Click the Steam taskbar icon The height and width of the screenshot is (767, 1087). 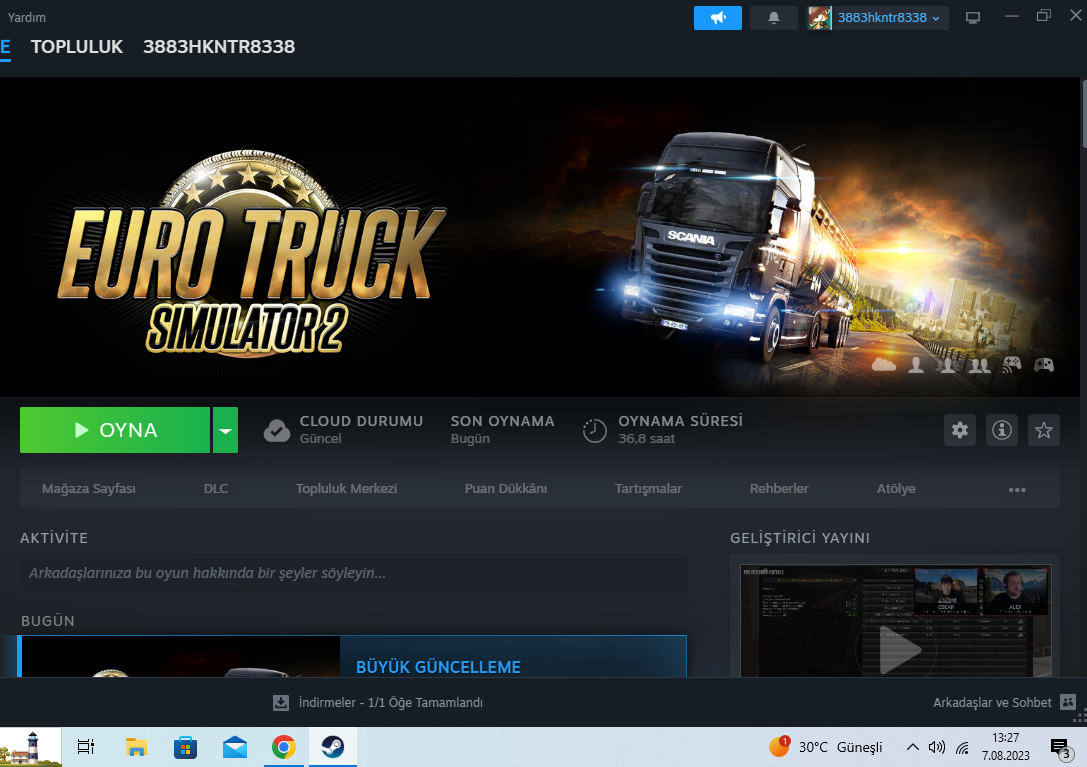[x=333, y=747]
